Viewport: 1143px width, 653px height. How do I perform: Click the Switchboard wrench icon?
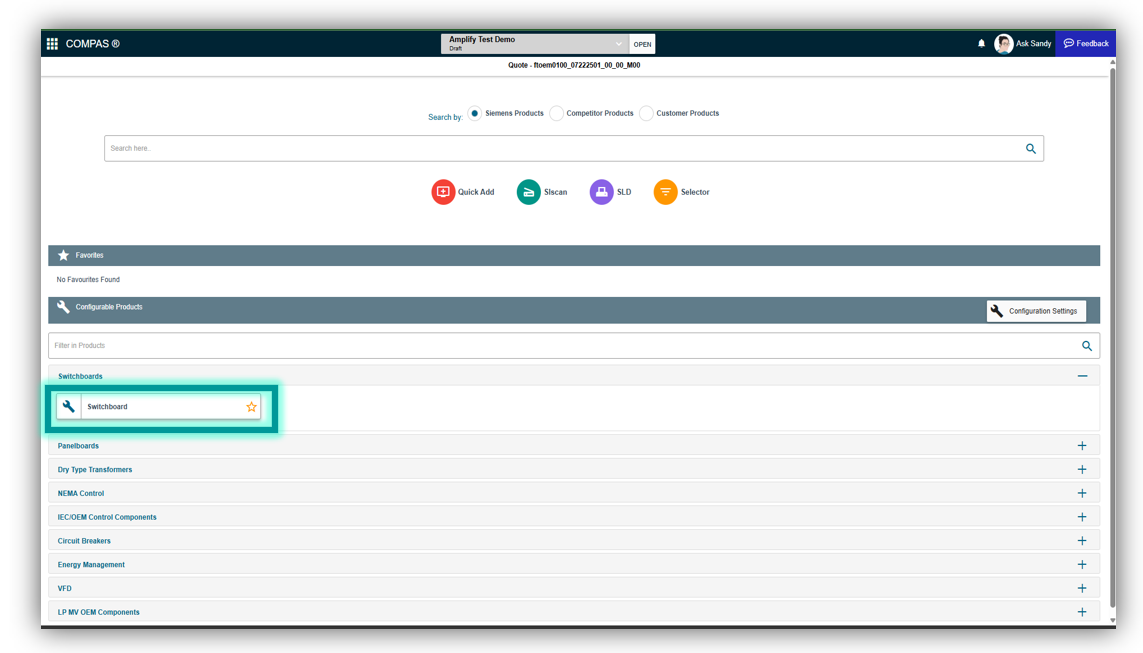pos(69,407)
